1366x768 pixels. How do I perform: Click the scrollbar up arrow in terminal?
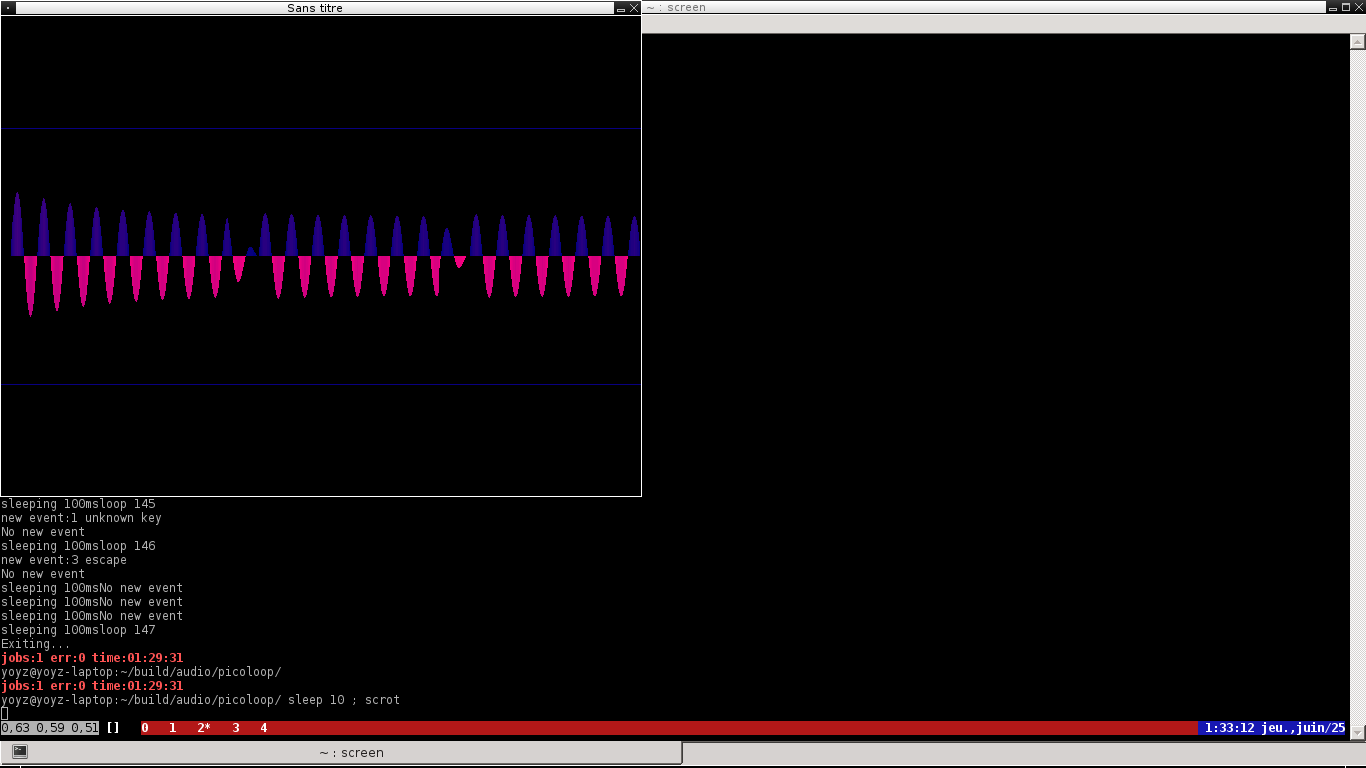pos(1357,42)
